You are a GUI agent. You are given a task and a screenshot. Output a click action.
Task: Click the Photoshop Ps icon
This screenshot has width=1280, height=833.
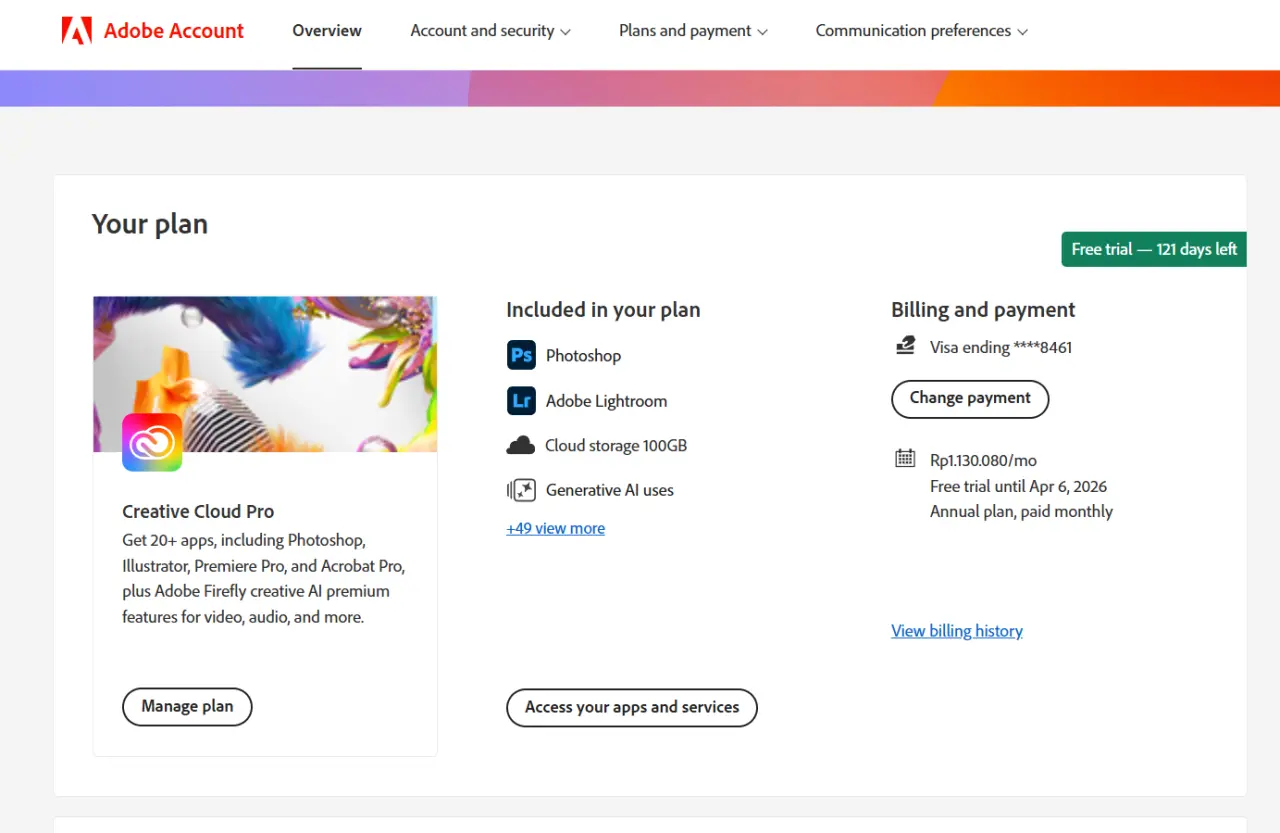pyautogui.click(x=521, y=355)
